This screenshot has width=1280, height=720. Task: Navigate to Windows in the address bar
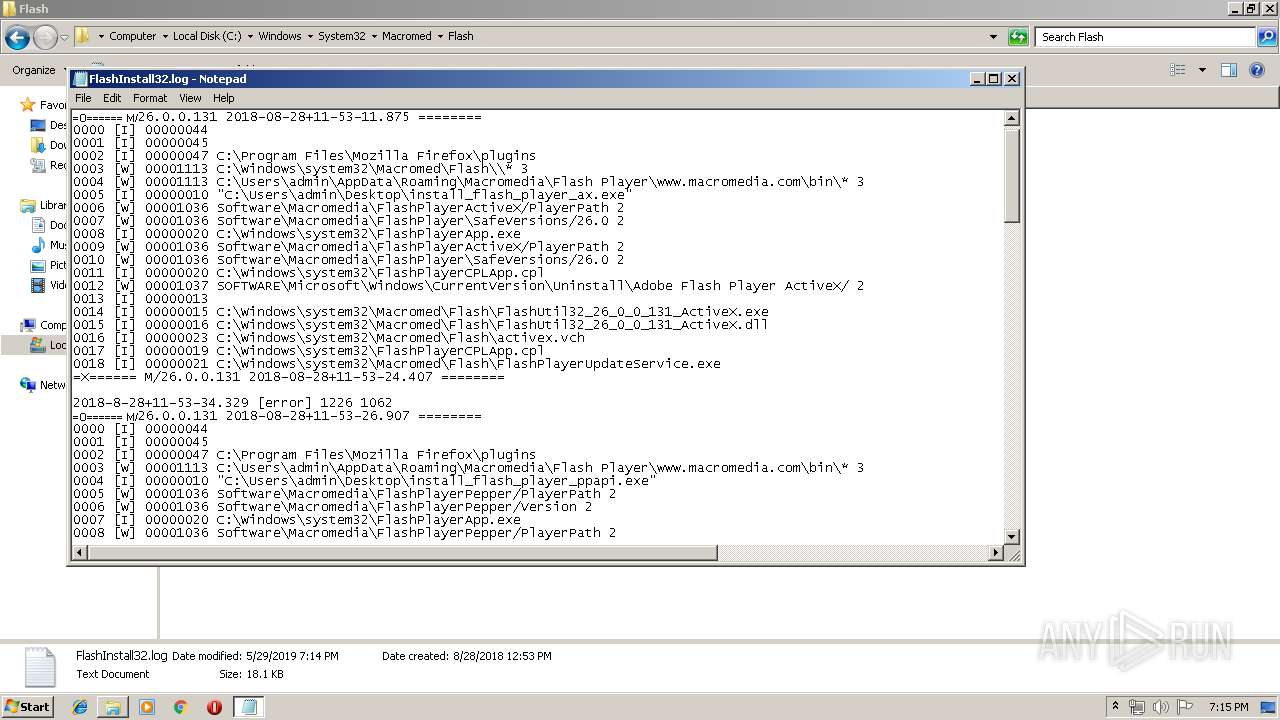pos(280,36)
